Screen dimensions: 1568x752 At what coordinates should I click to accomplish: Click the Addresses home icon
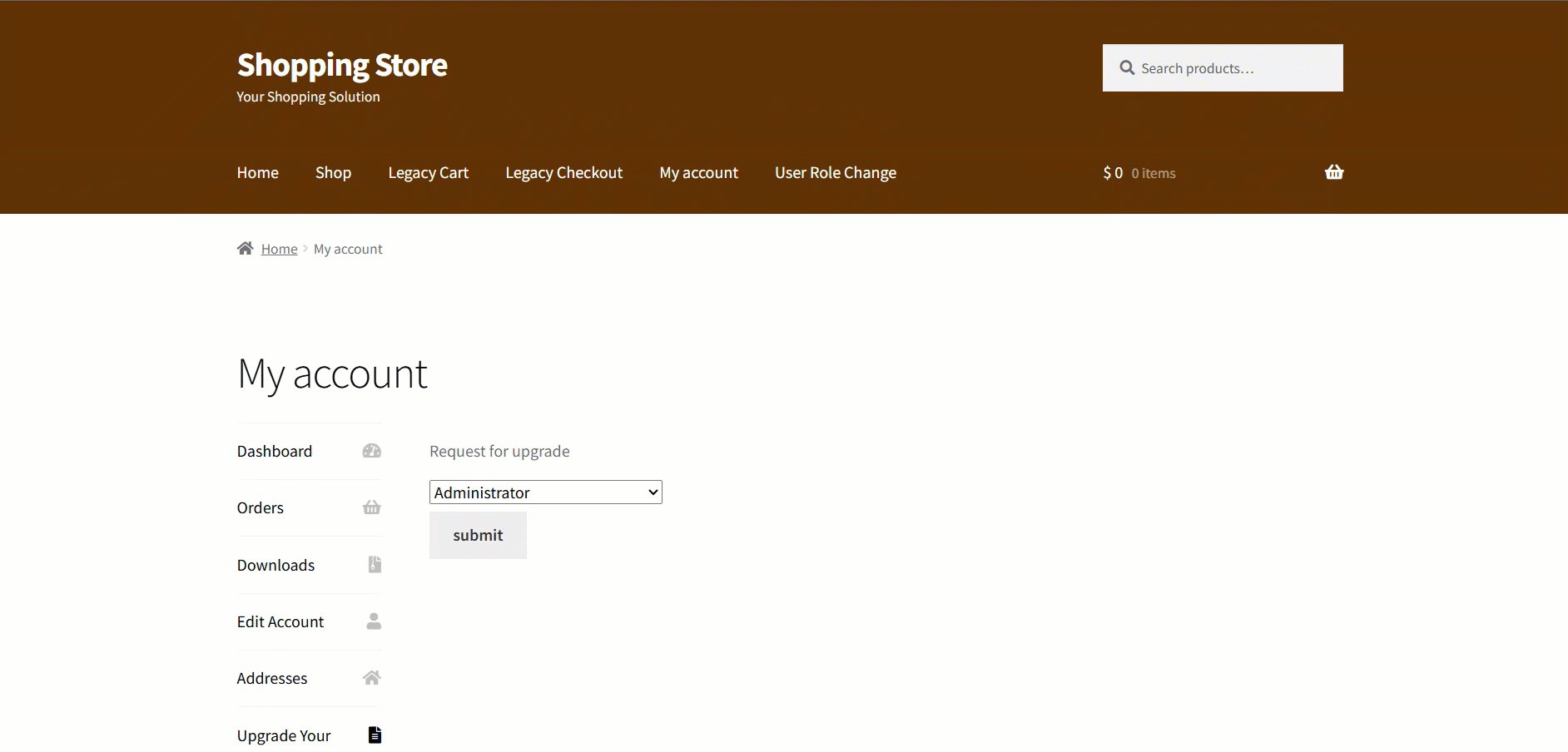372,678
